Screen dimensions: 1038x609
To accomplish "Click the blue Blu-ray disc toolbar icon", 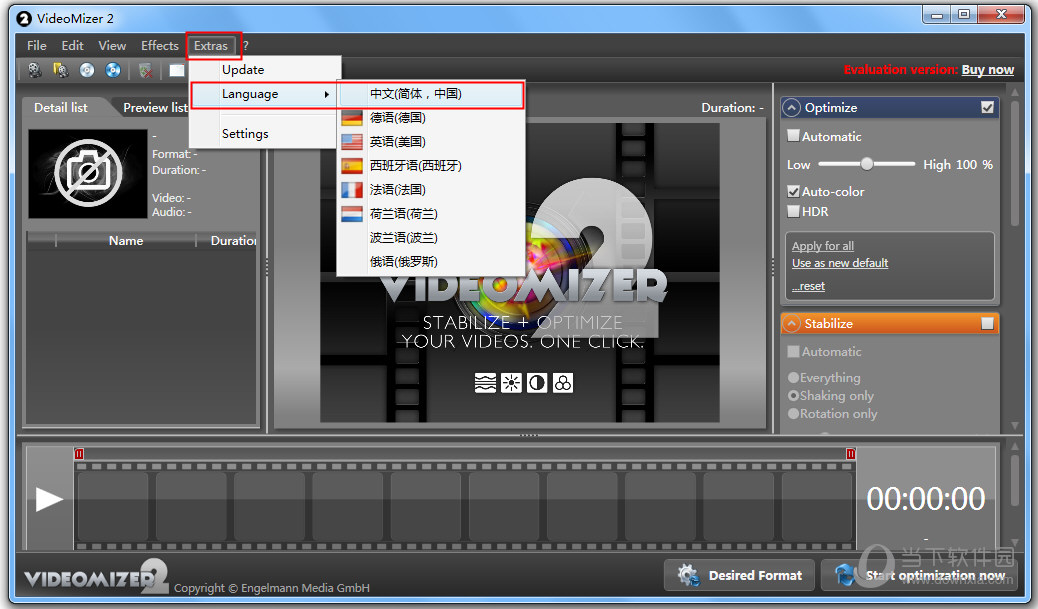I will coord(113,70).
